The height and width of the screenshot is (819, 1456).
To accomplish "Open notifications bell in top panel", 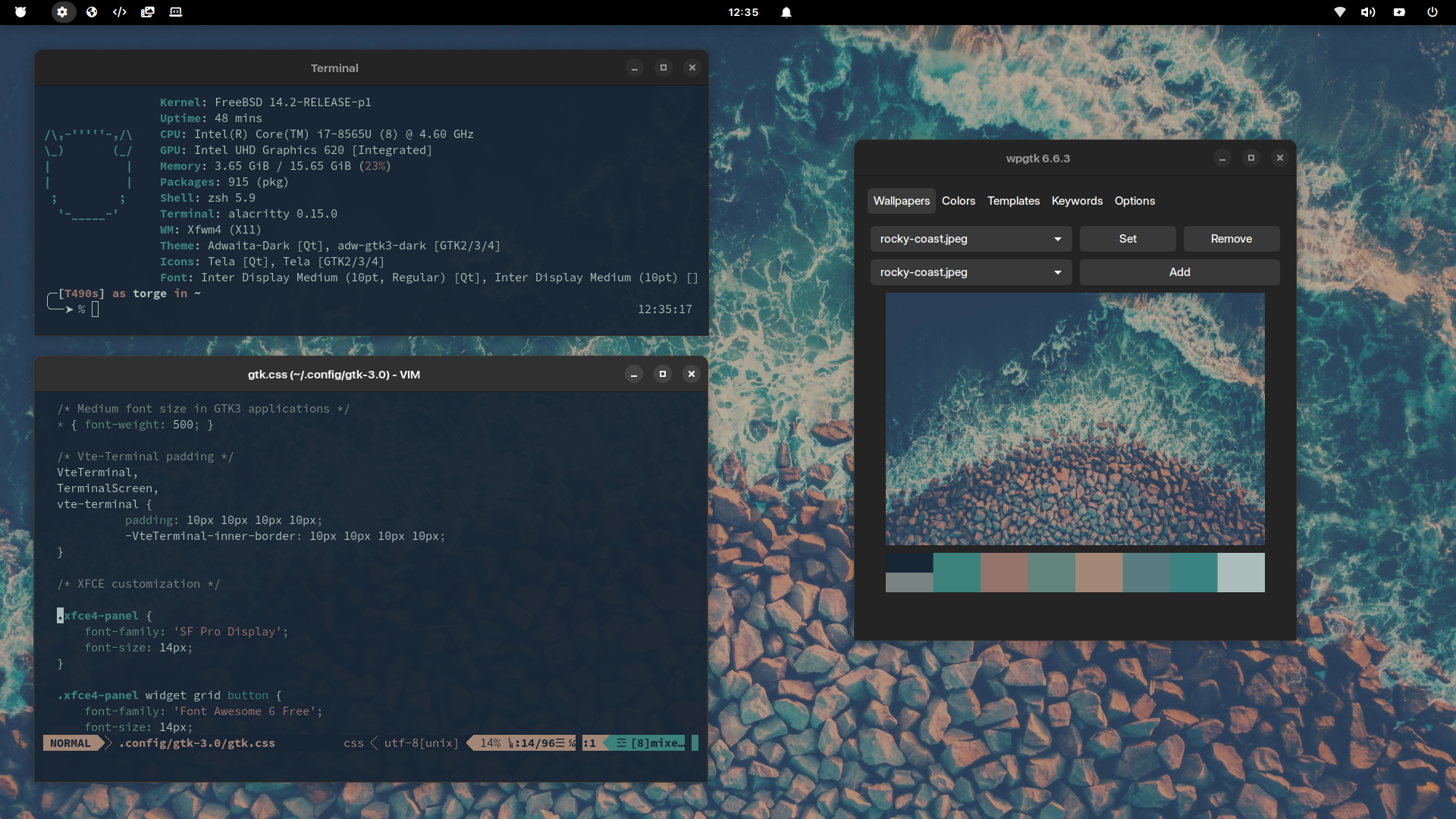I will pyautogui.click(x=786, y=12).
